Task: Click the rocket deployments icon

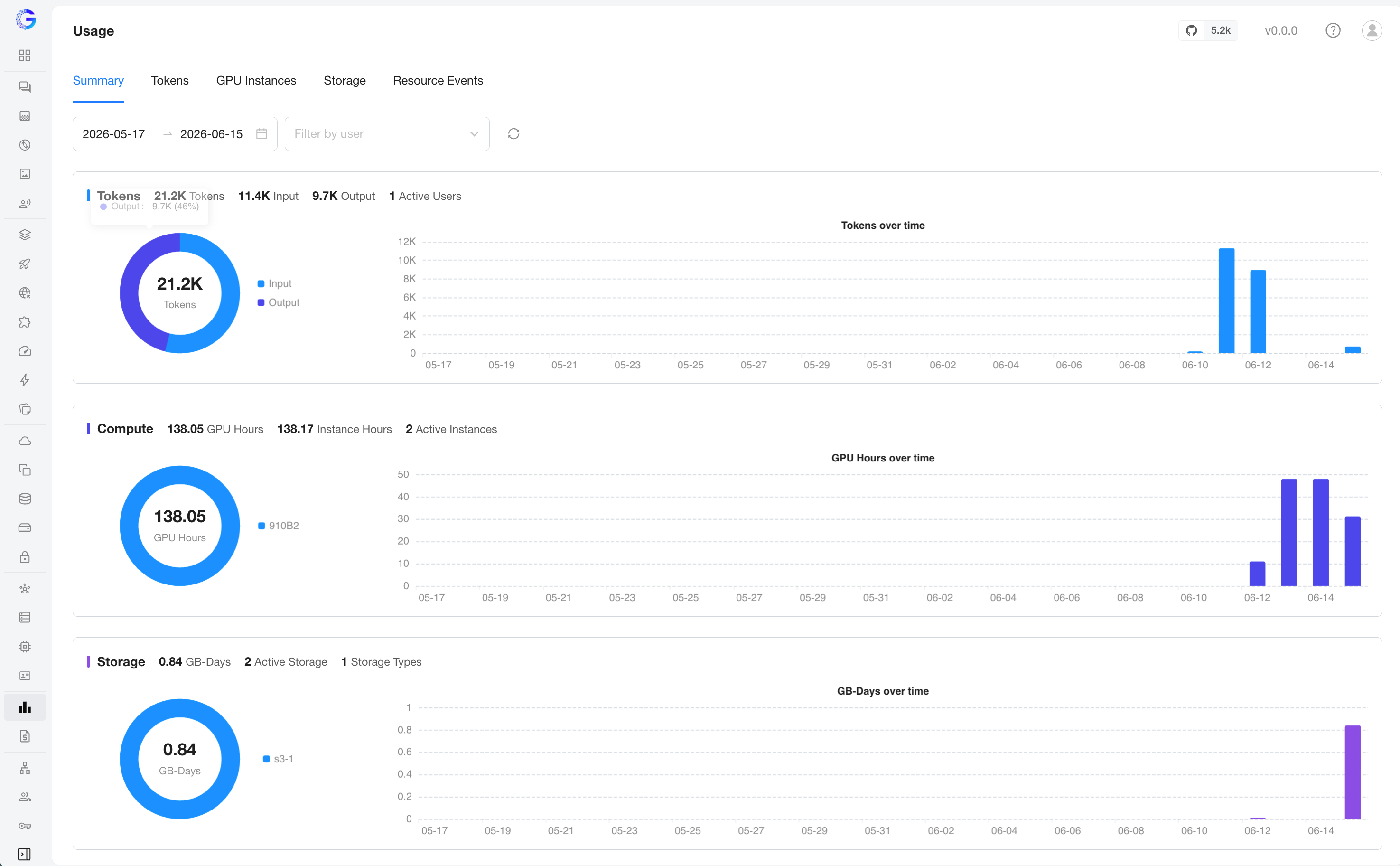Action: click(x=25, y=264)
